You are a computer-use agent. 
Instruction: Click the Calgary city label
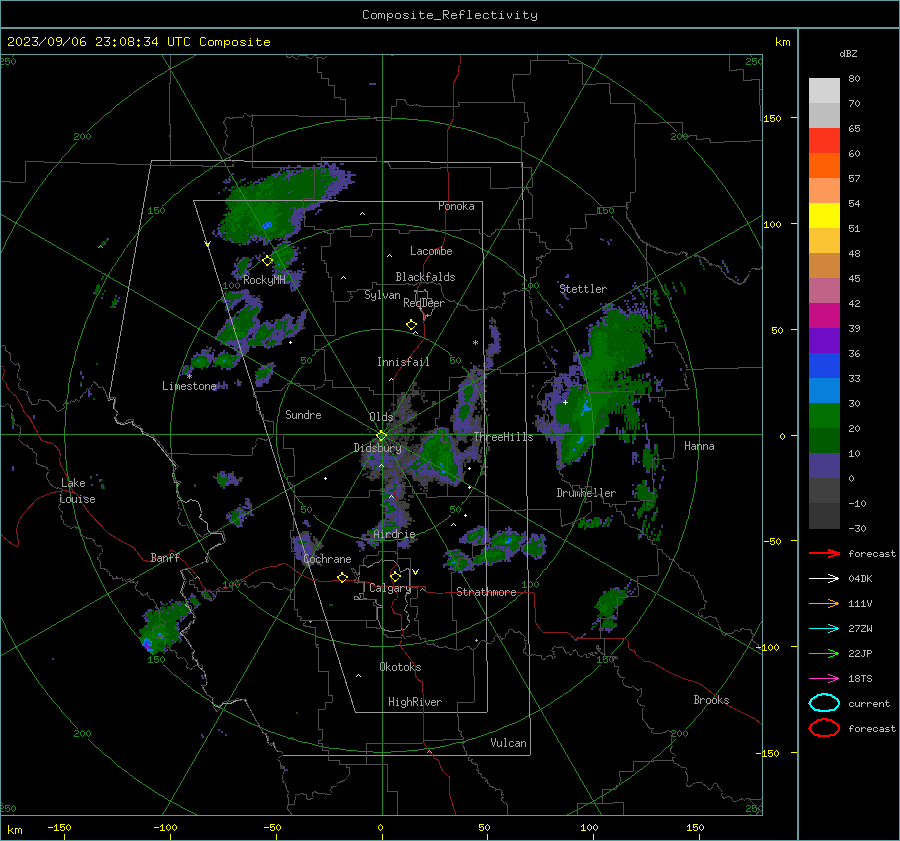coord(390,588)
